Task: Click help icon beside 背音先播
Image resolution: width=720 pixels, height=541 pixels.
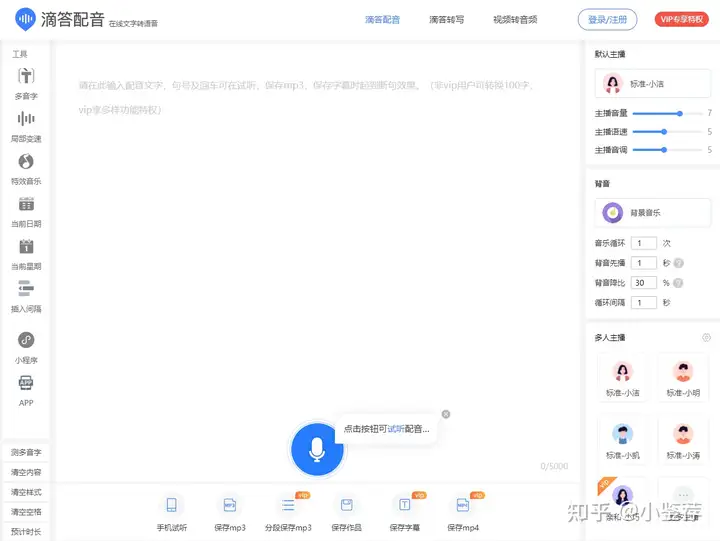Action: tap(679, 263)
